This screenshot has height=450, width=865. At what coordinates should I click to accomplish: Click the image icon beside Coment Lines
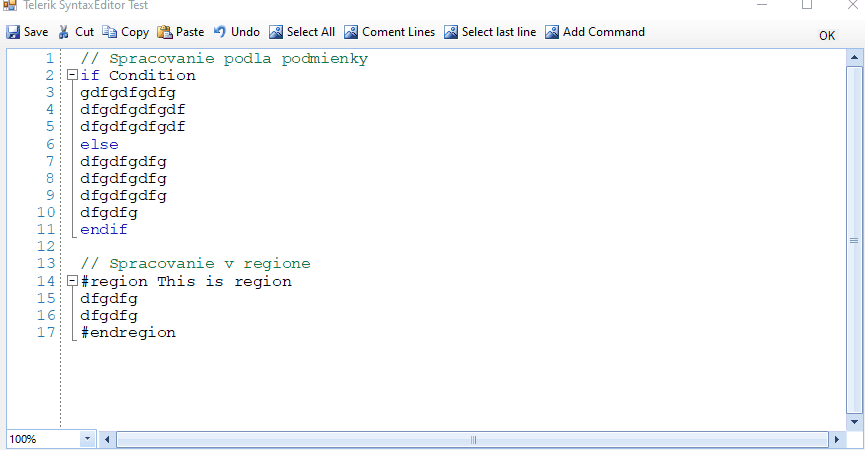click(x=351, y=32)
